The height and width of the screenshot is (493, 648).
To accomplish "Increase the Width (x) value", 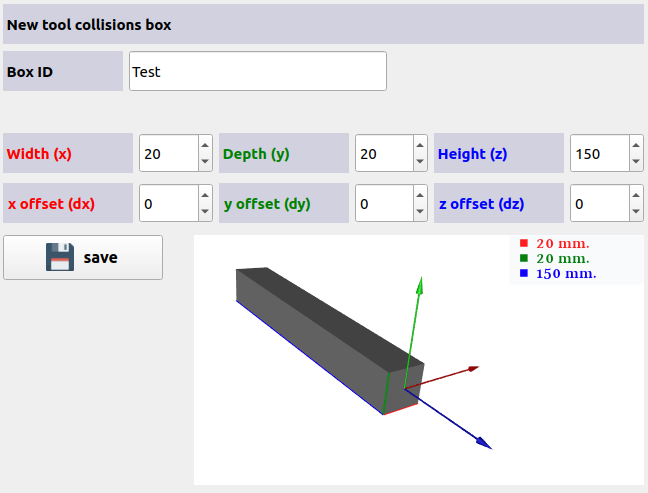I will tap(205, 145).
